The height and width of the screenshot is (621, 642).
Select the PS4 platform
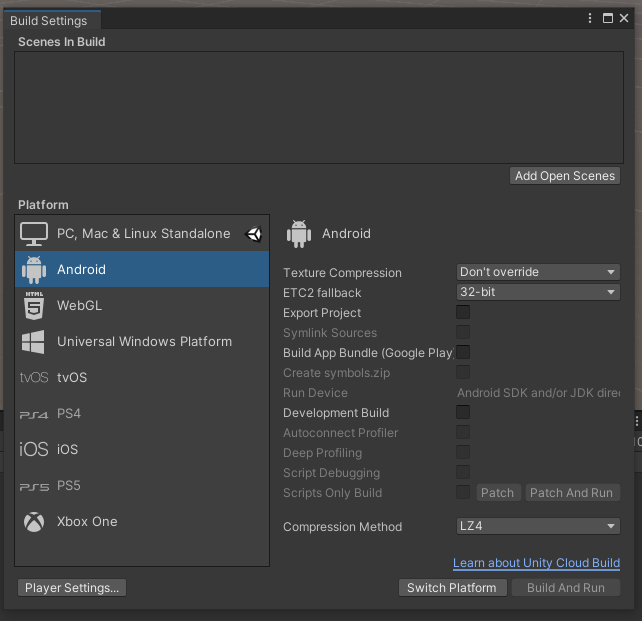click(142, 413)
